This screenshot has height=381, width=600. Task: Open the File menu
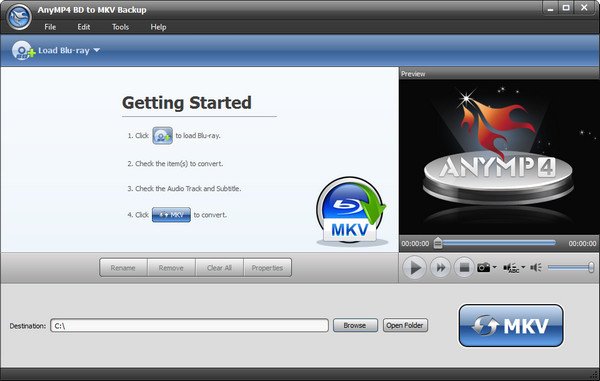tap(50, 27)
